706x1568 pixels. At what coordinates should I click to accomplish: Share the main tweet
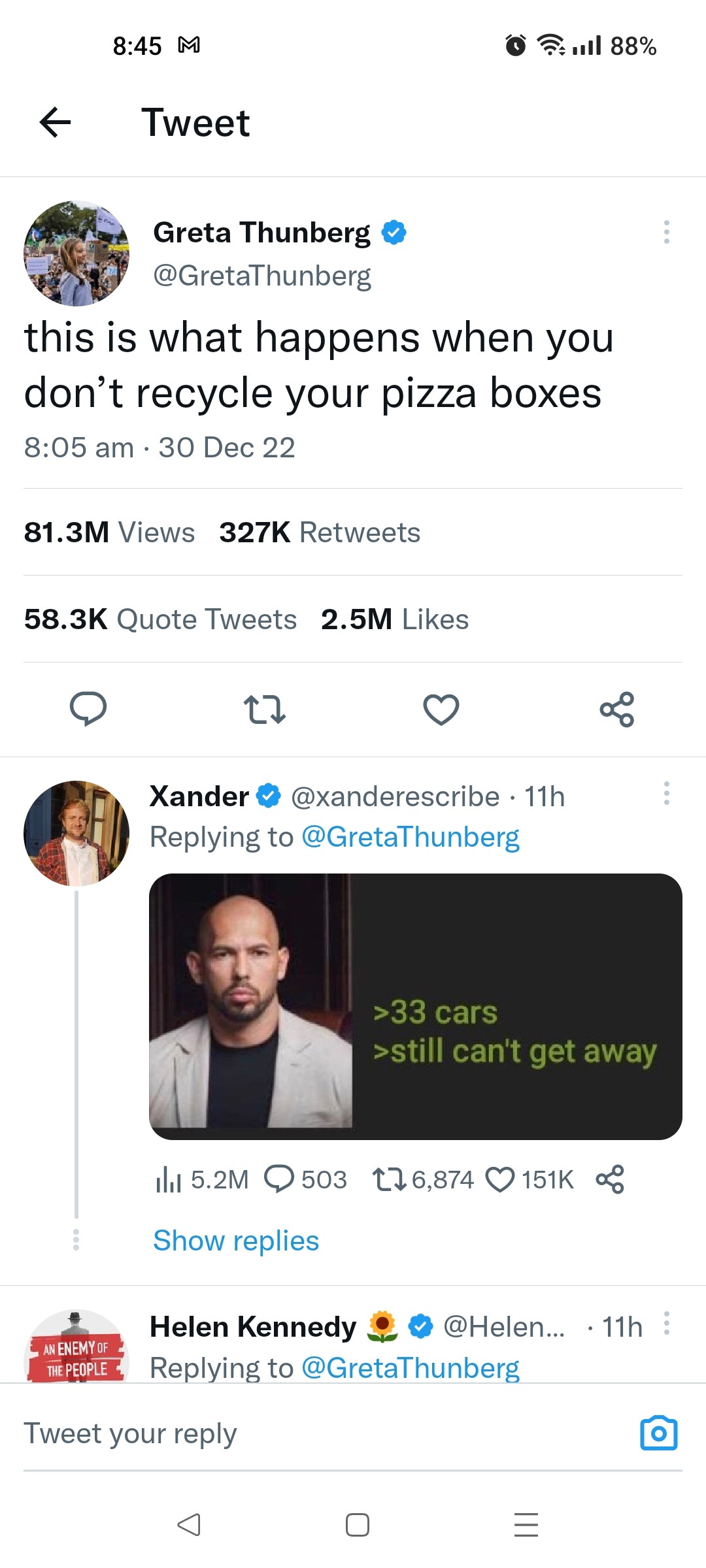[x=617, y=710]
